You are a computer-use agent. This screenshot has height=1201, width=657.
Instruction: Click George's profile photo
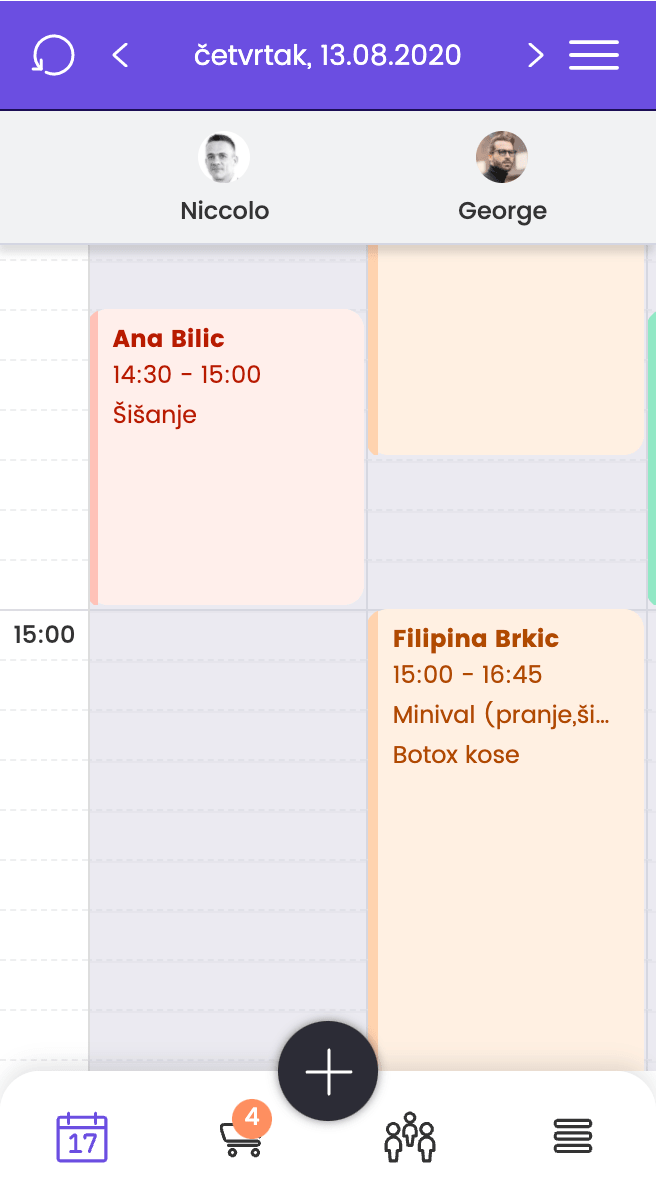(x=502, y=157)
